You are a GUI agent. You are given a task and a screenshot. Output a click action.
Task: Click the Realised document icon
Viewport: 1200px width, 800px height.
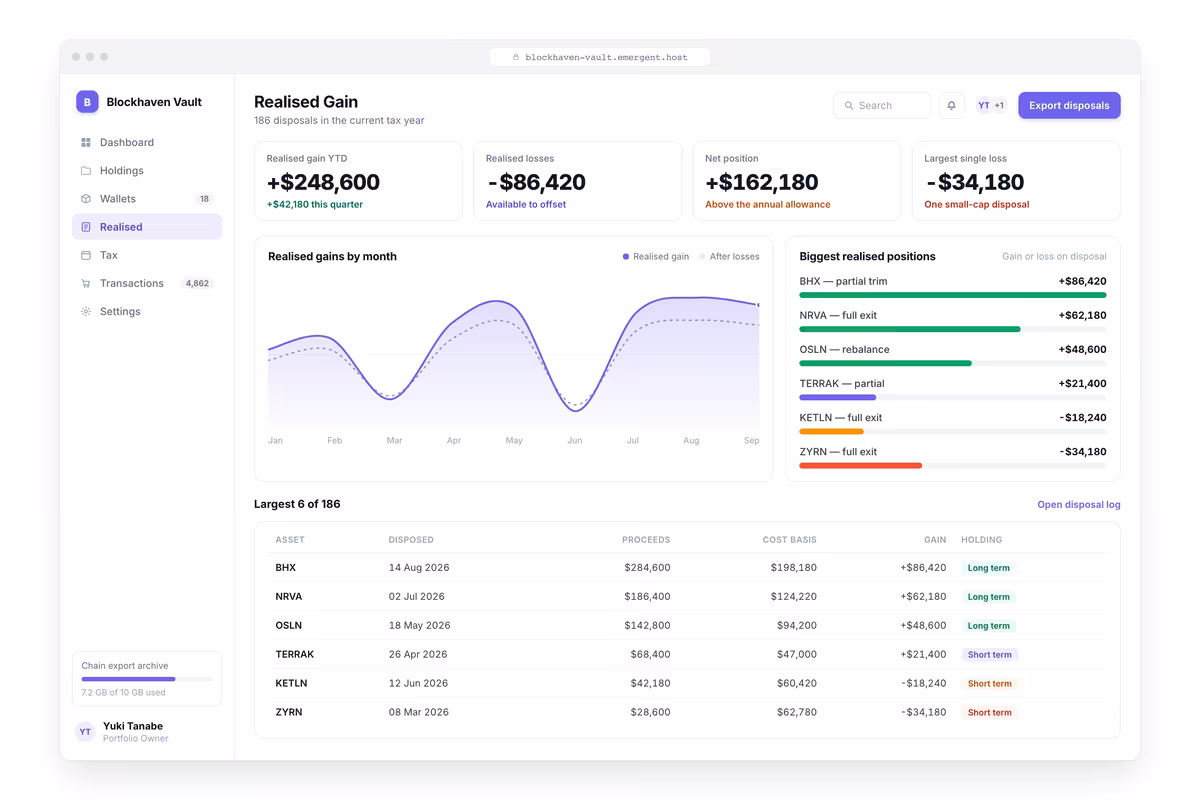[86, 227]
